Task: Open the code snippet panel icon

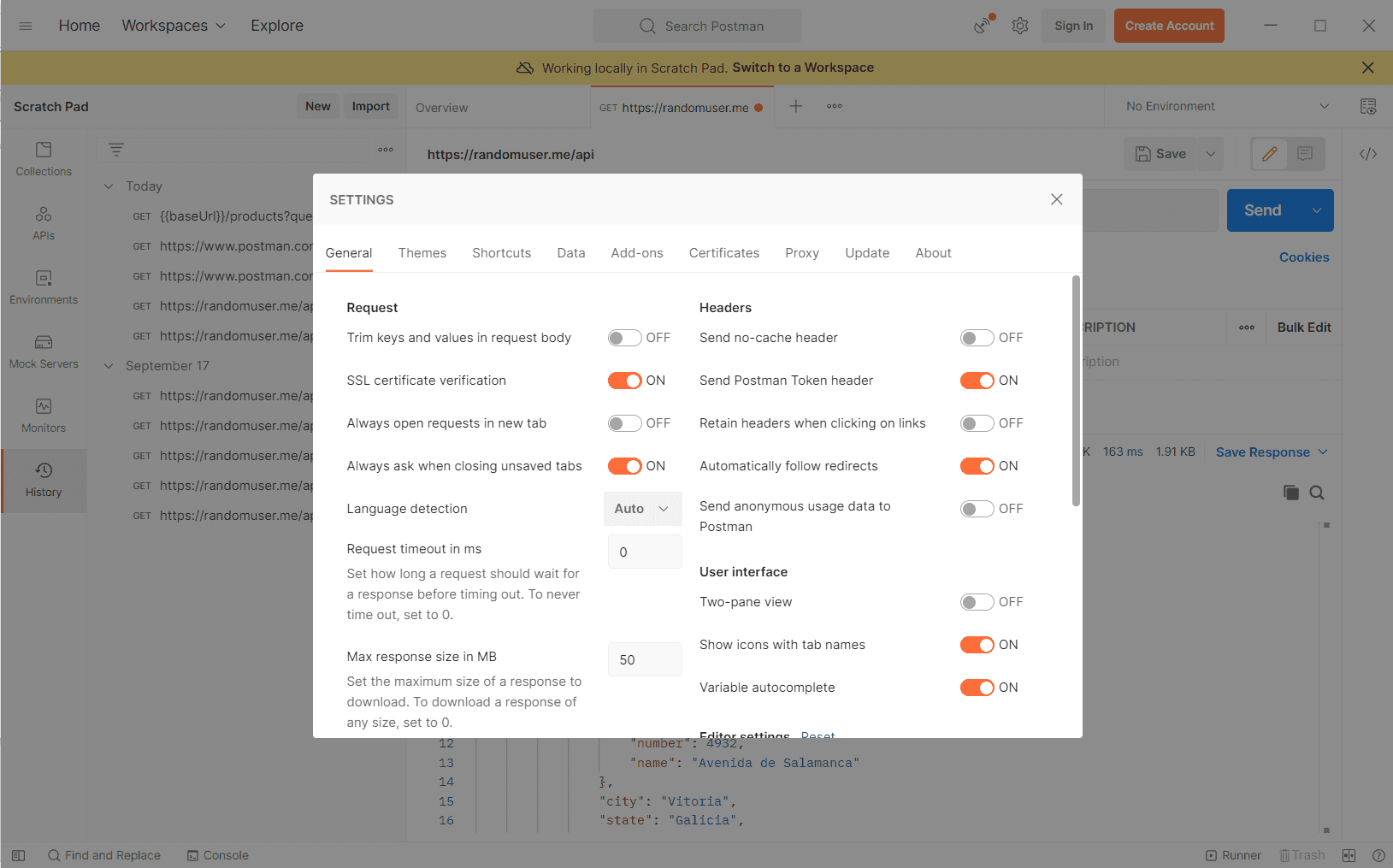Action: 1367,154
